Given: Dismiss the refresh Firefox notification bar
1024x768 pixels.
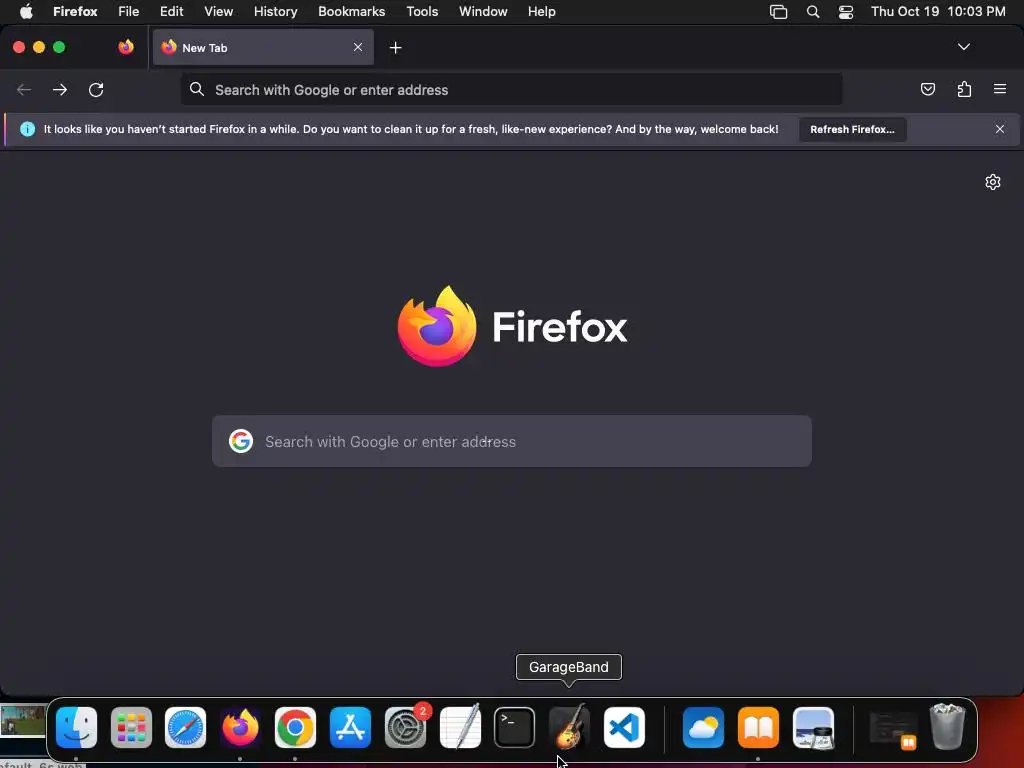Looking at the screenshot, I should pos(999,129).
